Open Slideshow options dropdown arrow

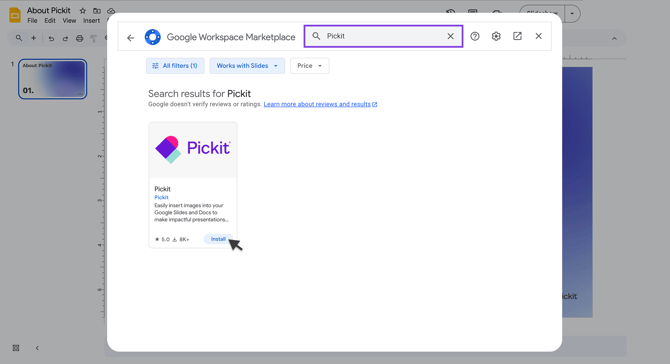pos(572,14)
